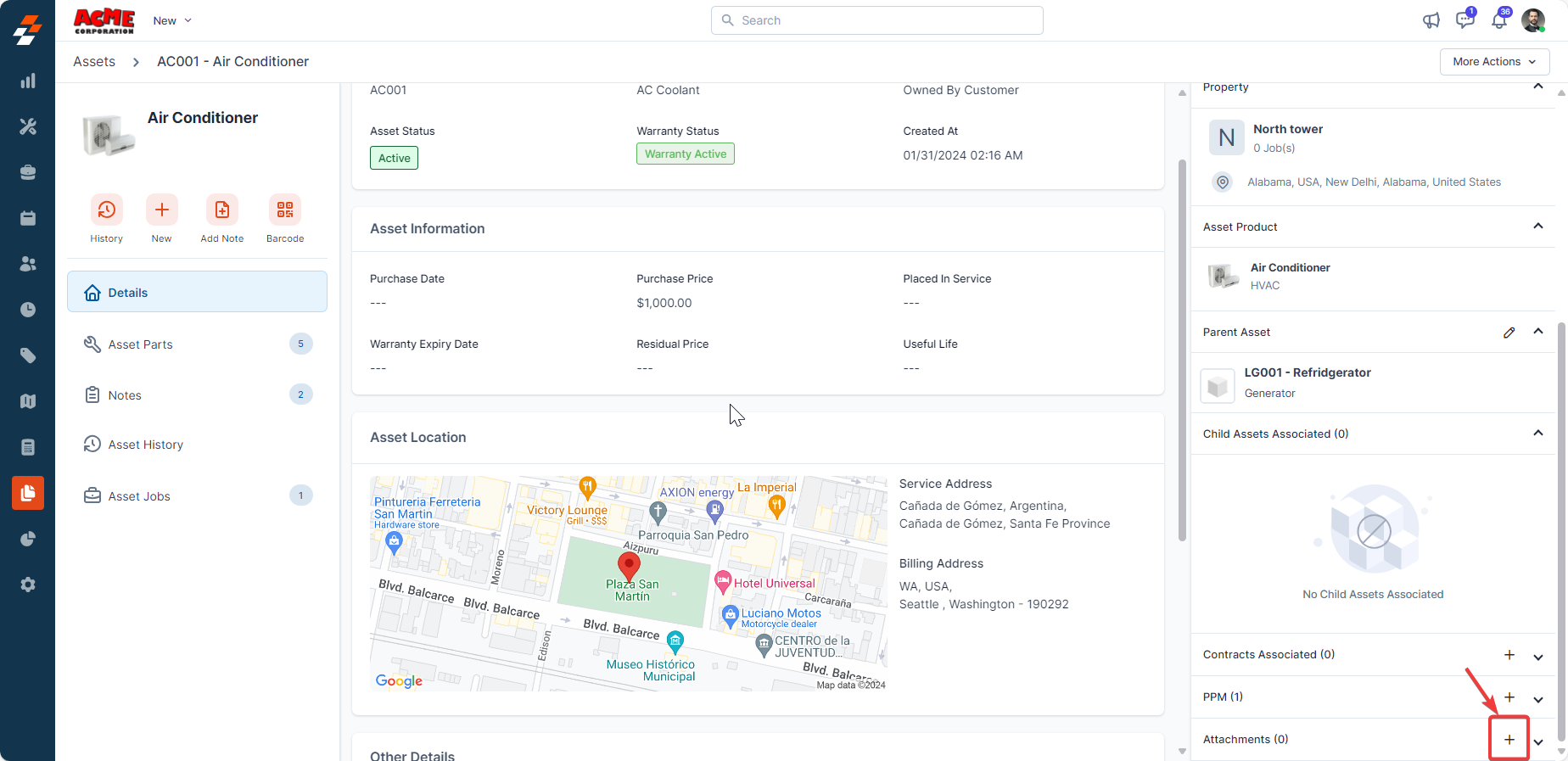1568x761 pixels.
Task: Click the Add Note icon
Action: [221, 210]
